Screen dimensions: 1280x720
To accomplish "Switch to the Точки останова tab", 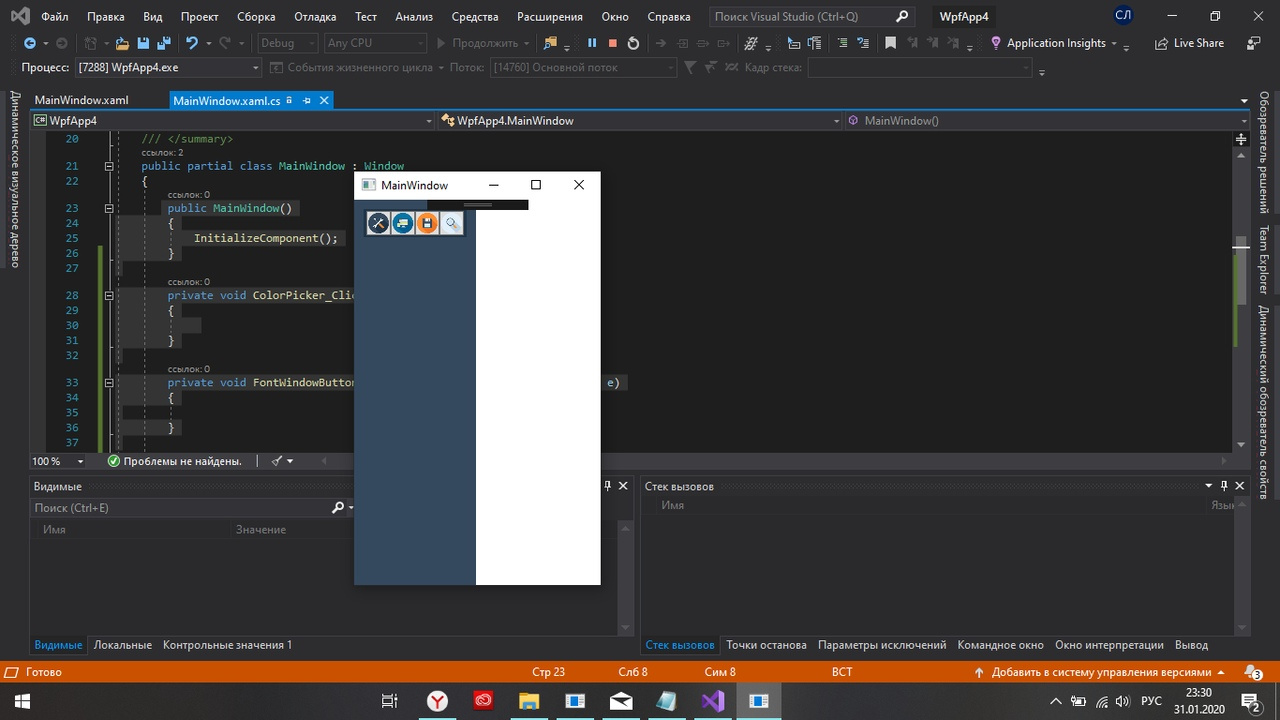I will 767,645.
